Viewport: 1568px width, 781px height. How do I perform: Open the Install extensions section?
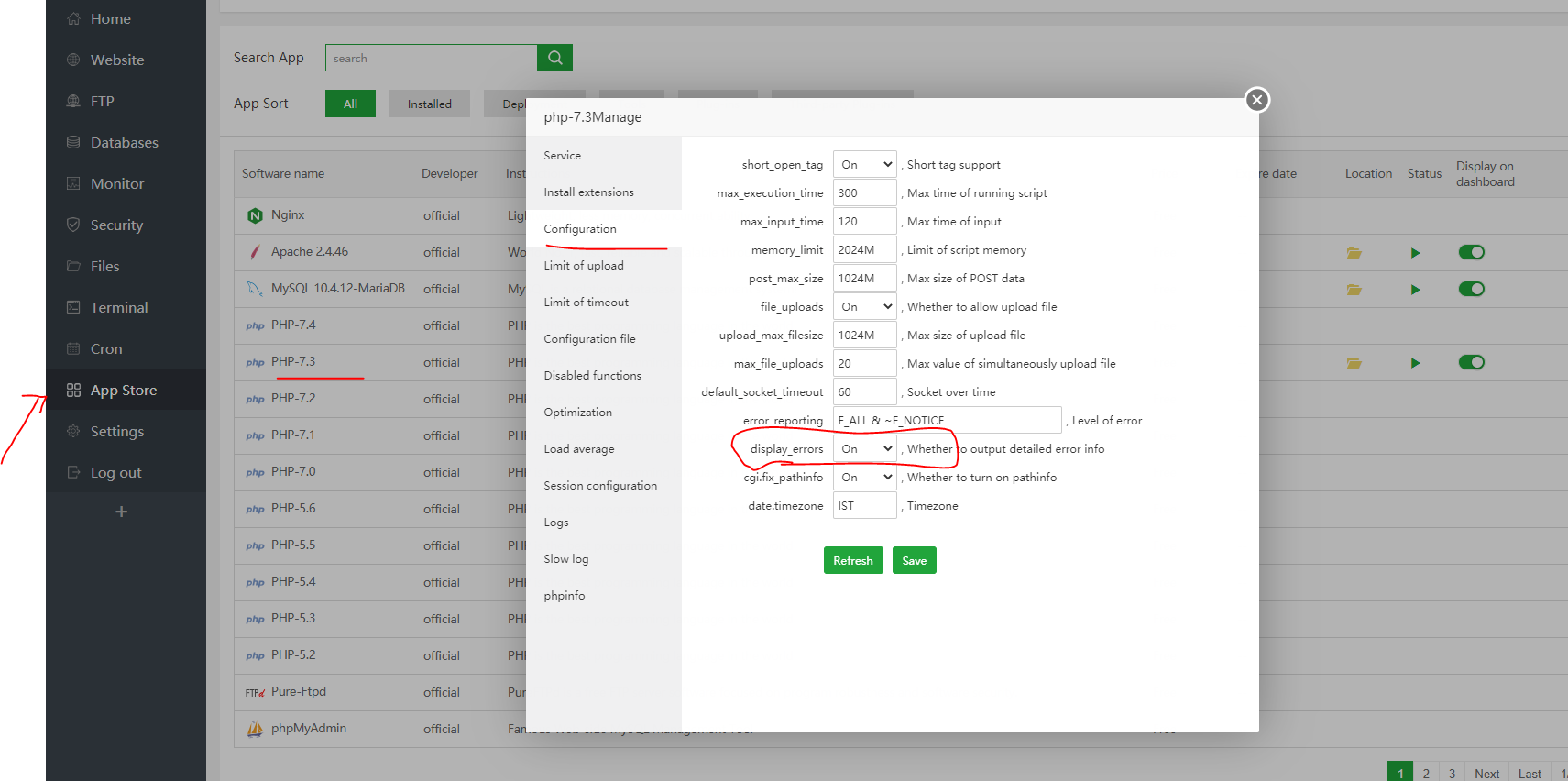[x=588, y=192]
